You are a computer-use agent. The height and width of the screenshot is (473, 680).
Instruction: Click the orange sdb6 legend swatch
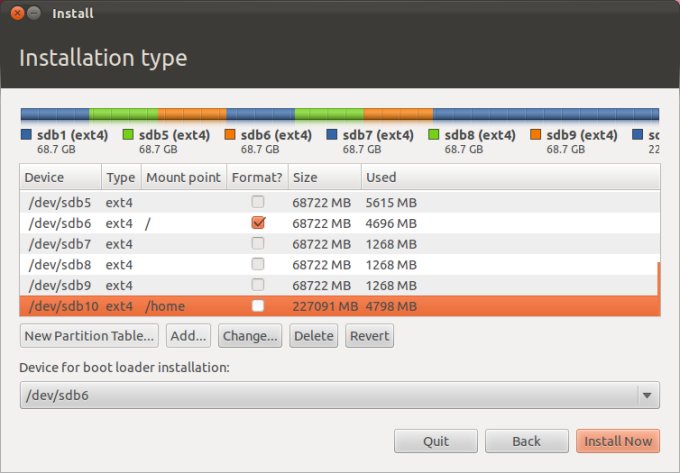230,134
